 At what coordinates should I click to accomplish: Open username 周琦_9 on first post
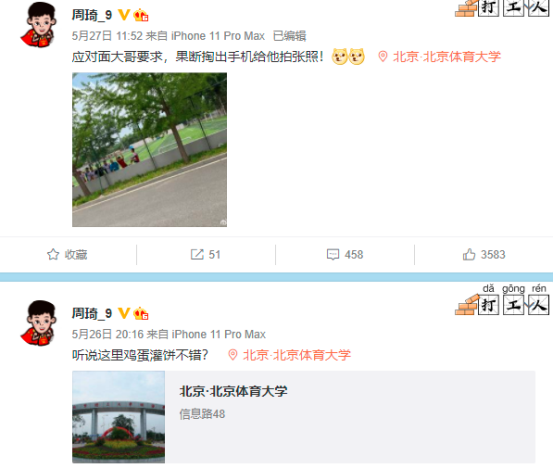pyautogui.click(x=92, y=15)
